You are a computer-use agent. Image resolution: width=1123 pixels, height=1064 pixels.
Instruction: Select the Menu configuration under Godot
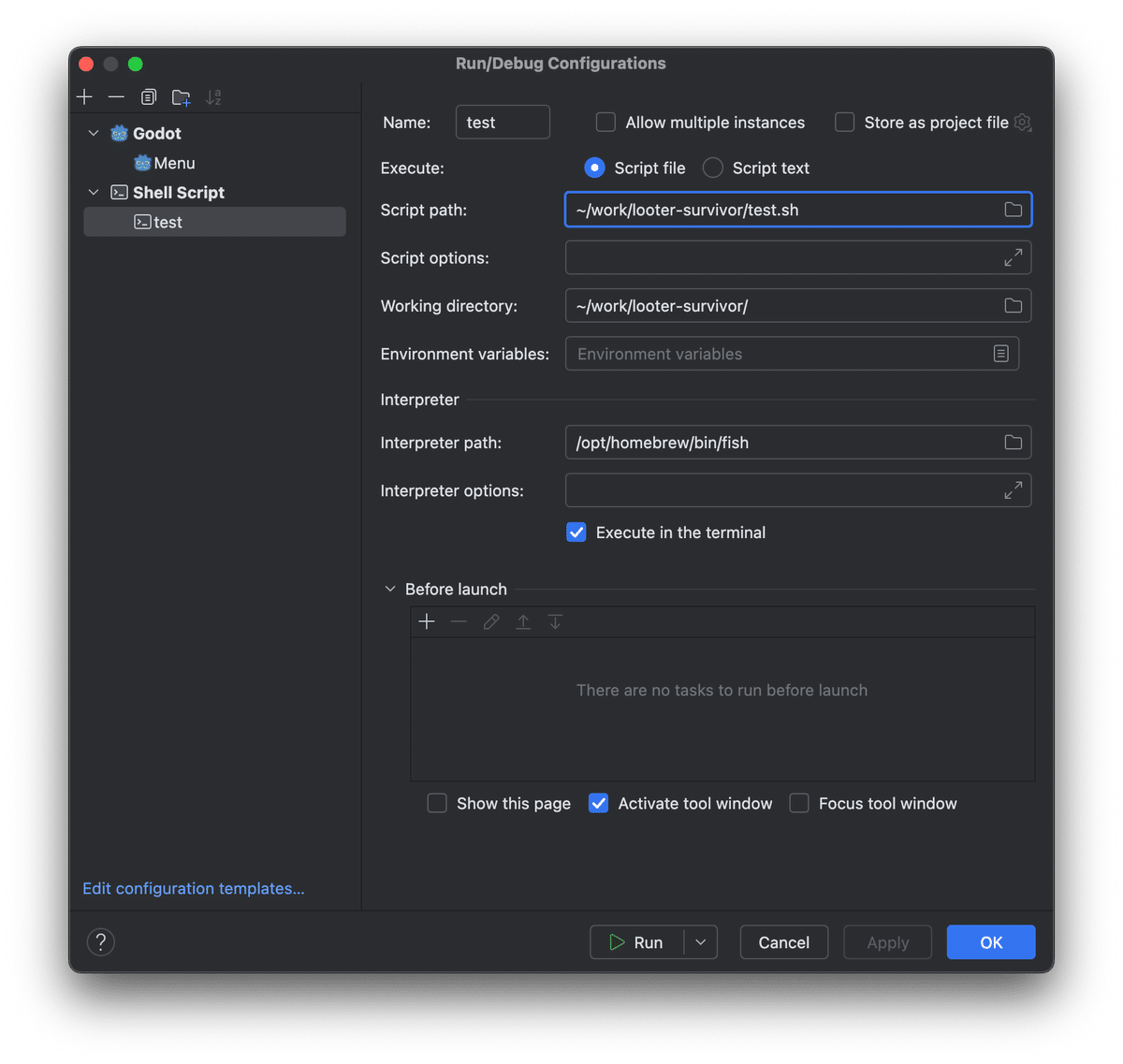coord(174,163)
